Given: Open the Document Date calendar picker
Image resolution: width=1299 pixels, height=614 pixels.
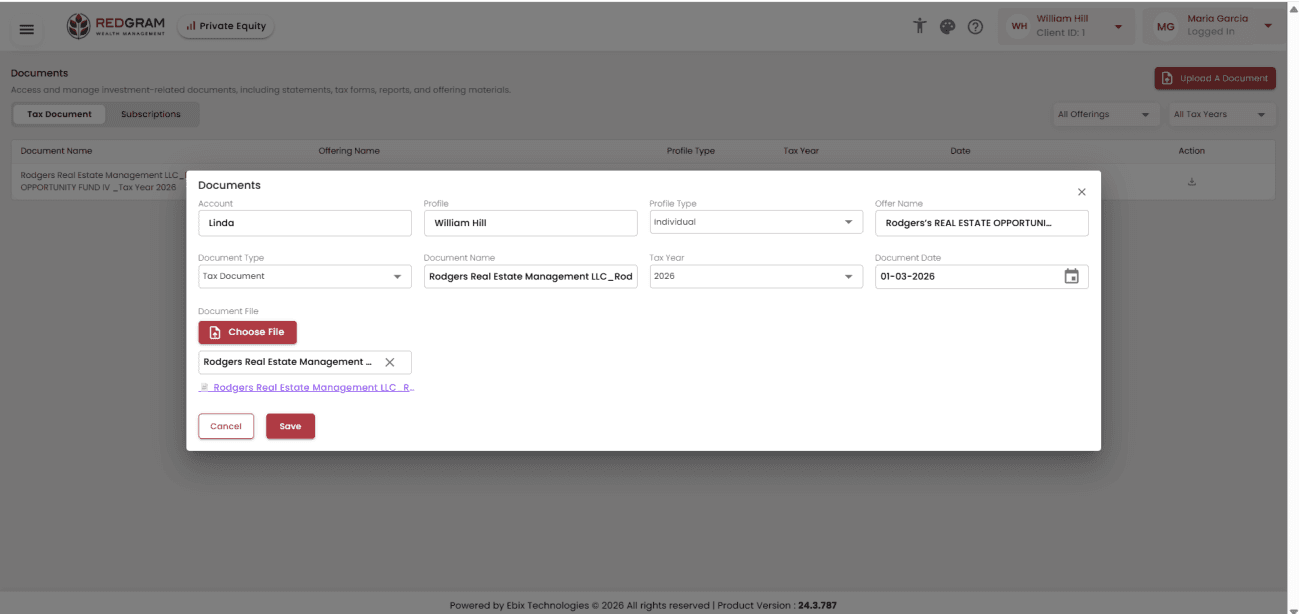Looking at the screenshot, I should point(1071,276).
